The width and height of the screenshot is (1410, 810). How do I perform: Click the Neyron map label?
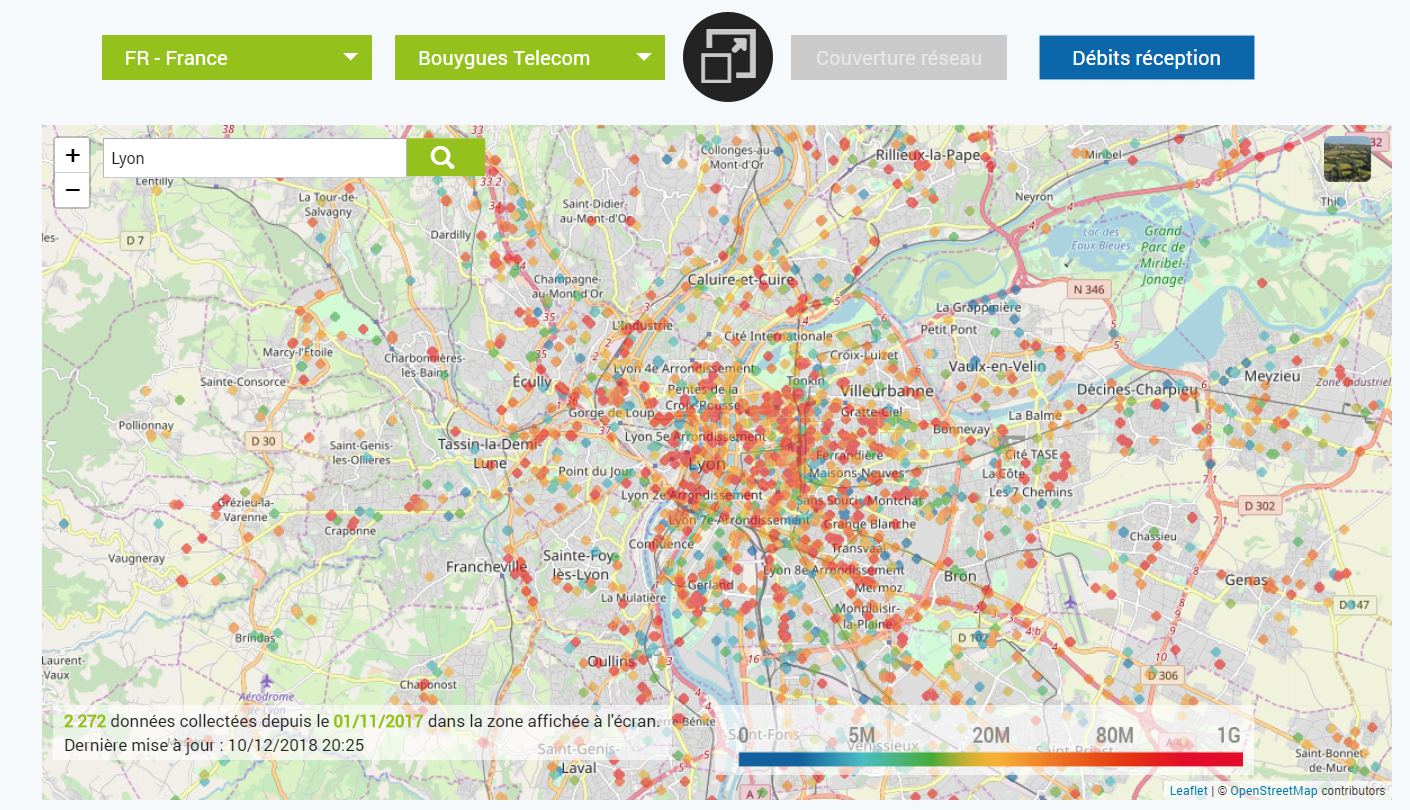coord(1034,197)
